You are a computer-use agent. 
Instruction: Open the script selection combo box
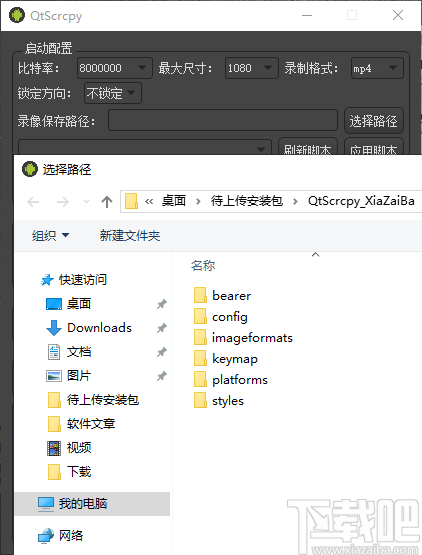pyautogui.click(x=145, y=147)
